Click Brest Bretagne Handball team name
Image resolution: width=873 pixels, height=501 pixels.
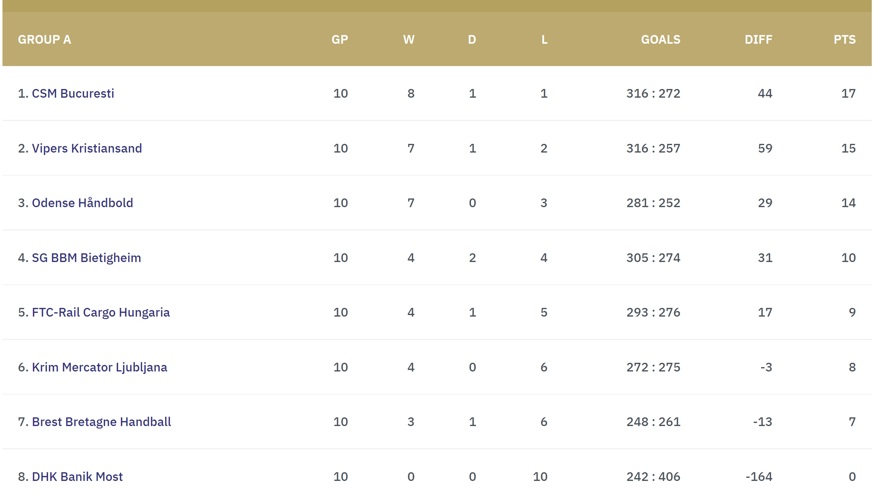[x=101, y=422]
